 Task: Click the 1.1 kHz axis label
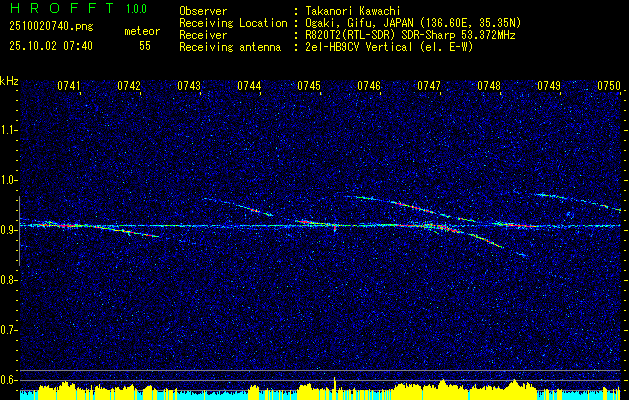click(8, 130)
